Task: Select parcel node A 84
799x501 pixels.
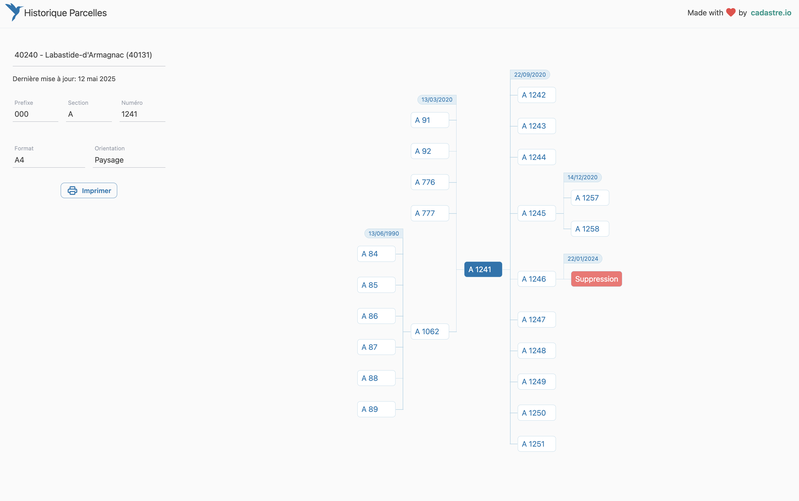Action: coord(376,254)
